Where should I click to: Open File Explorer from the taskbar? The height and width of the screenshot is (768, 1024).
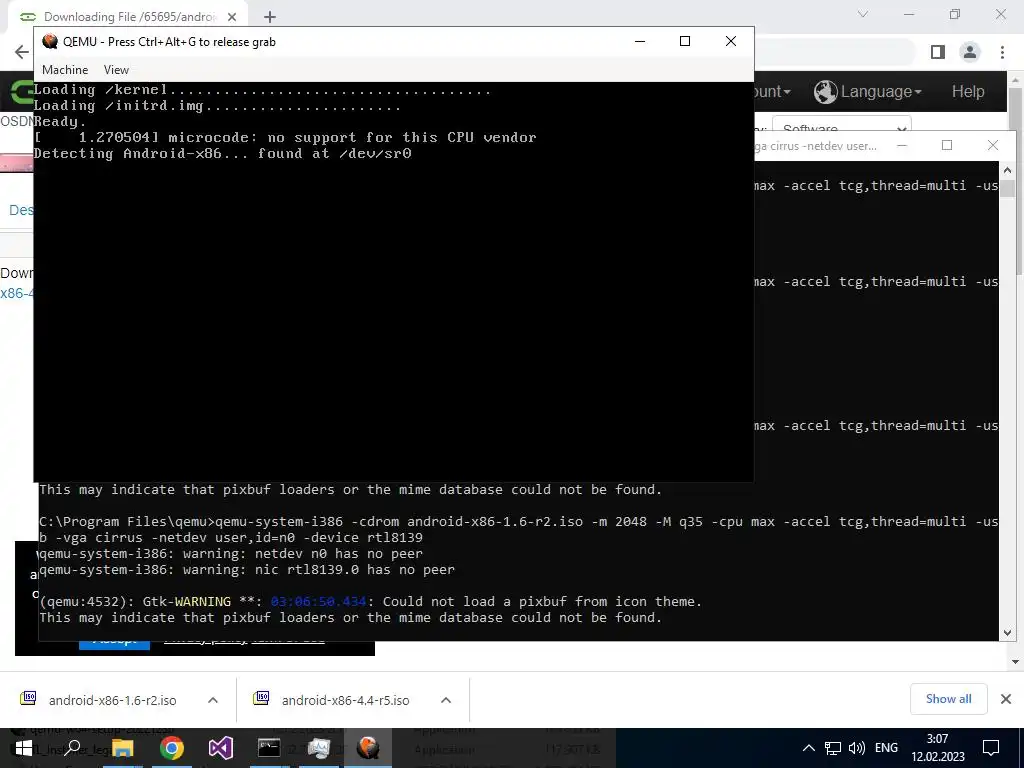point(122,748)
